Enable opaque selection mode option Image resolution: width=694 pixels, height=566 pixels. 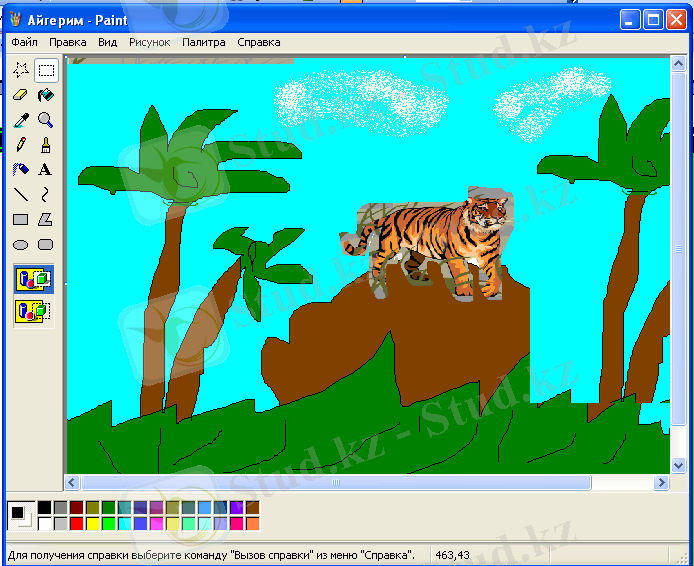pyautogui.click(x=34, y=280)
